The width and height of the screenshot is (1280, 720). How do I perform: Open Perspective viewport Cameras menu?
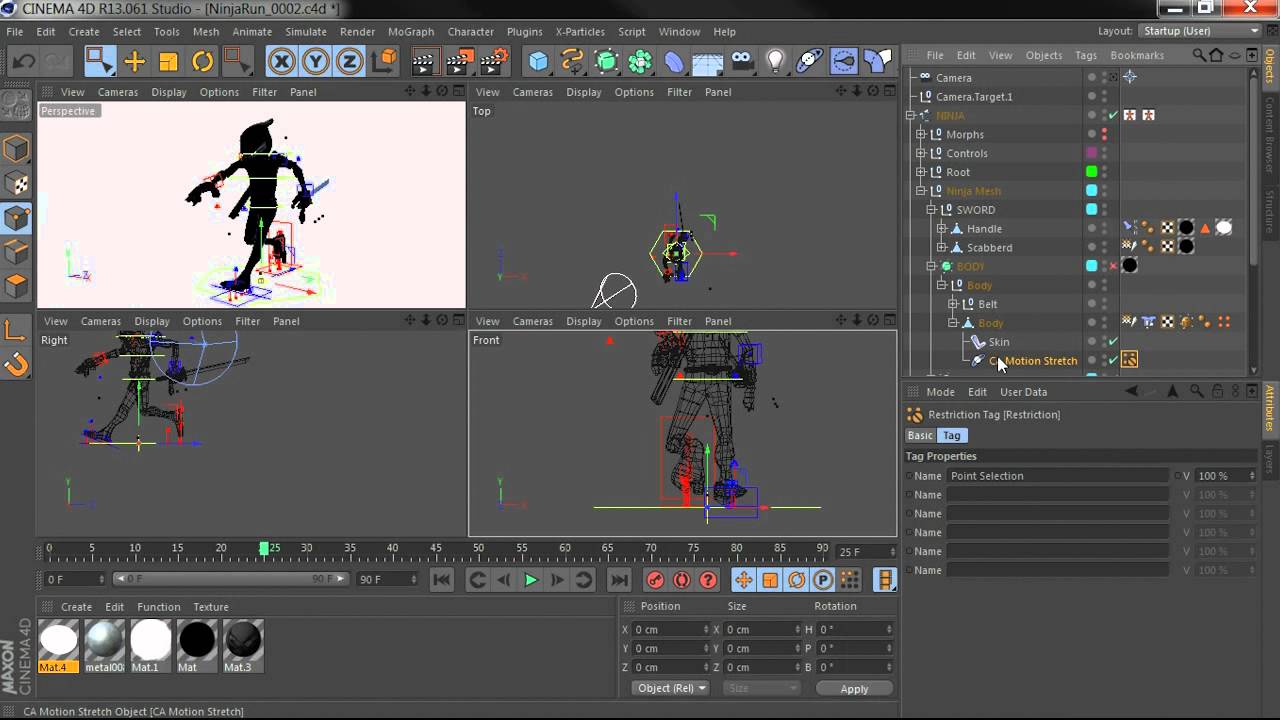[x=118, y=92]
